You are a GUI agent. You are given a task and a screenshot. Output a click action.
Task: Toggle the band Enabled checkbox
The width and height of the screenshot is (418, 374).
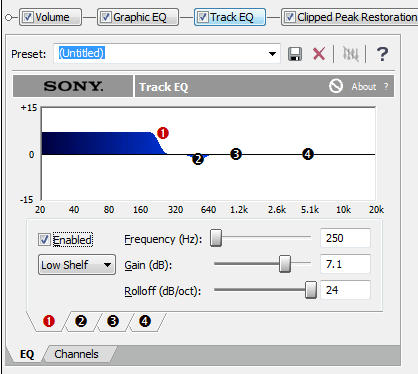44,240
